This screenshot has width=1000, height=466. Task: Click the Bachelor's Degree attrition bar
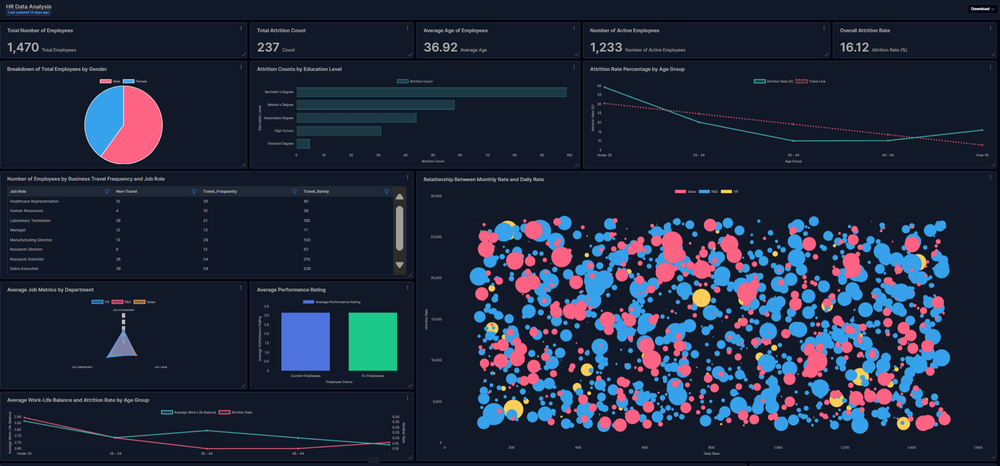pyautogui.click(x=431, y=93)
